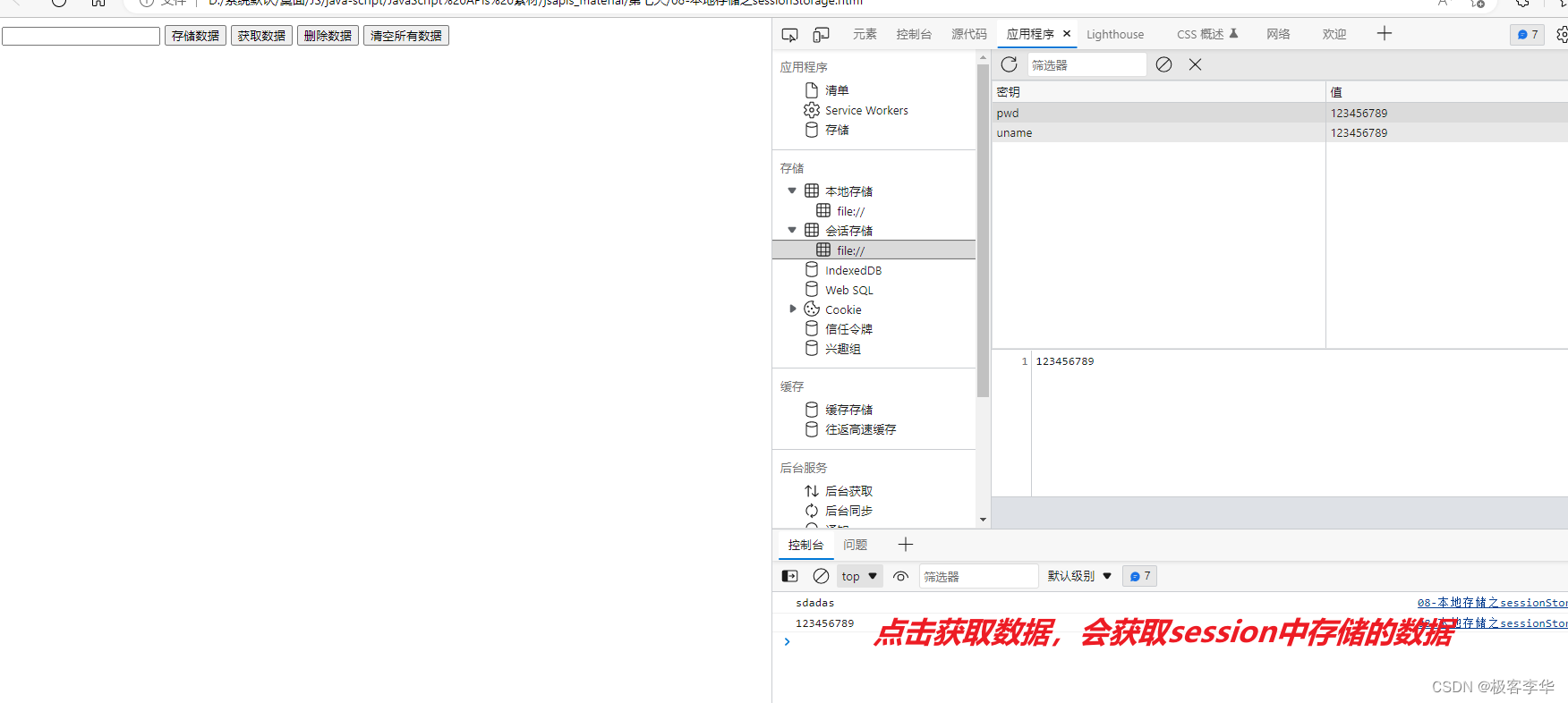Add a new DevTools tab with plus icon

1384,34
